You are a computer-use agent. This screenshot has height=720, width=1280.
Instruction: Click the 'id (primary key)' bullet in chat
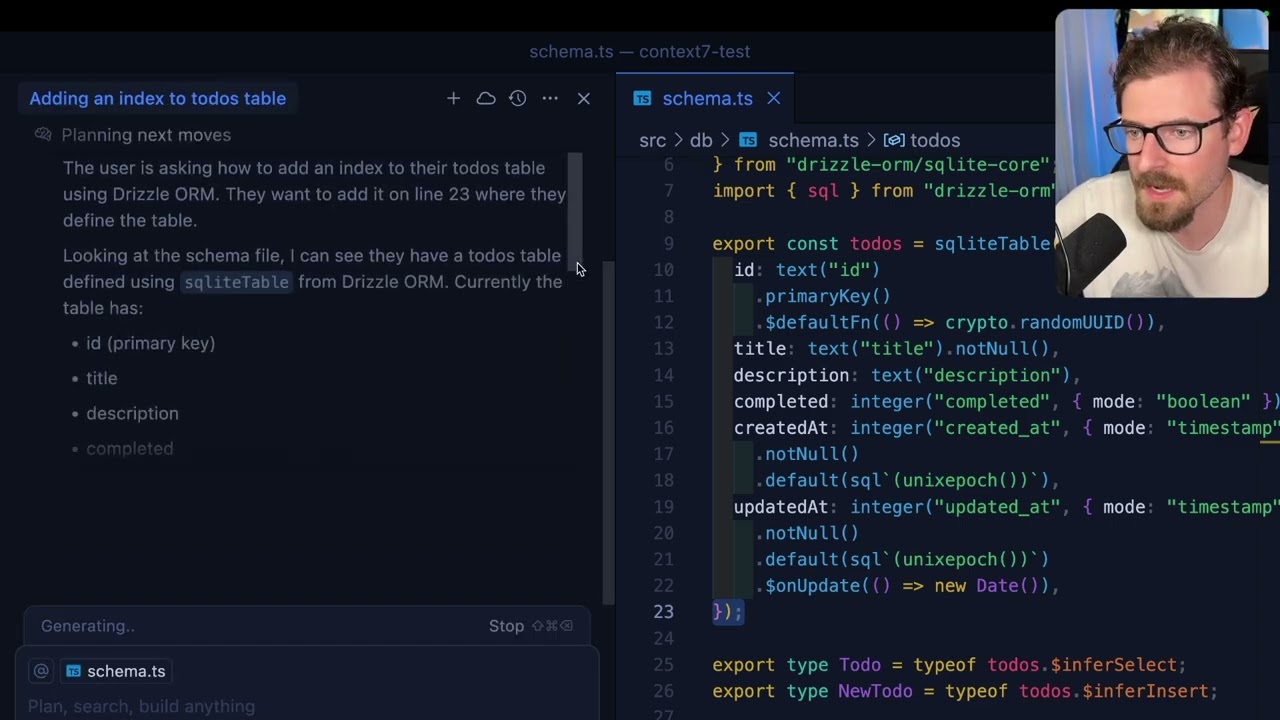(x=150, y=343)
